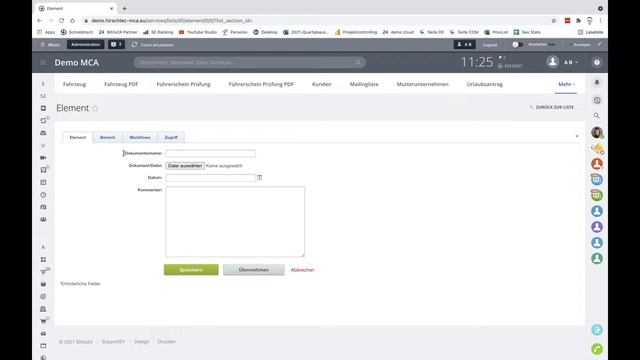Reload the page in the browser
This screenshot has width=640, height=360.
pyautogui.click(x=61, y=20)
